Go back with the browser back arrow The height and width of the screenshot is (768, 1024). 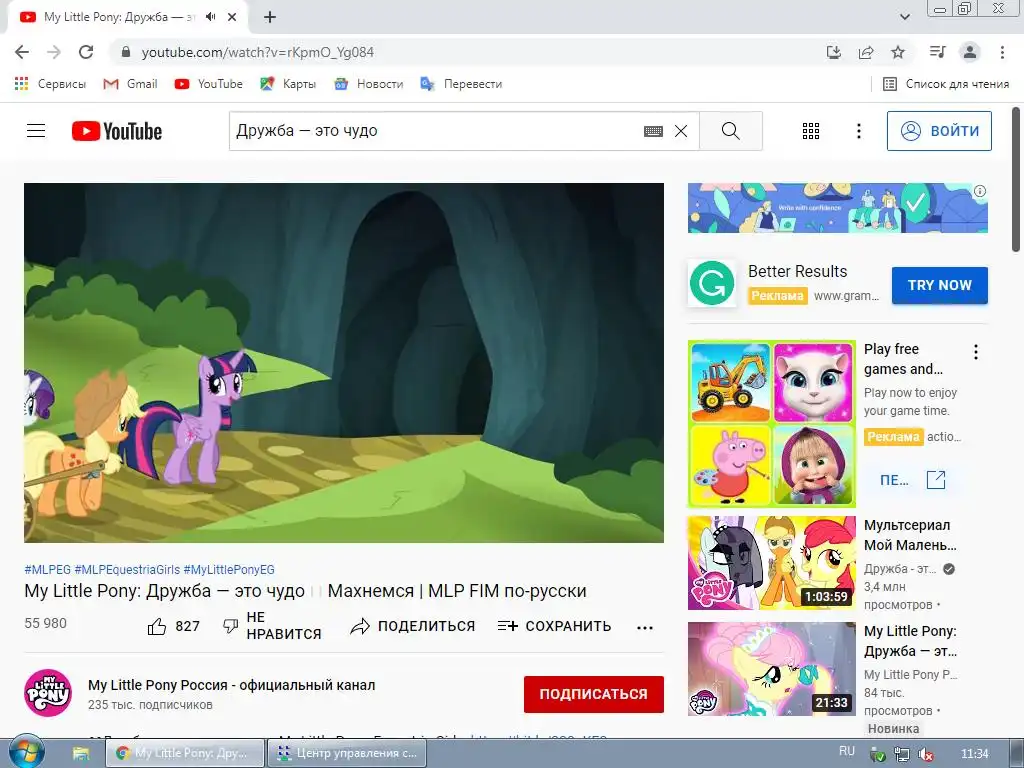tap(22, 52)
